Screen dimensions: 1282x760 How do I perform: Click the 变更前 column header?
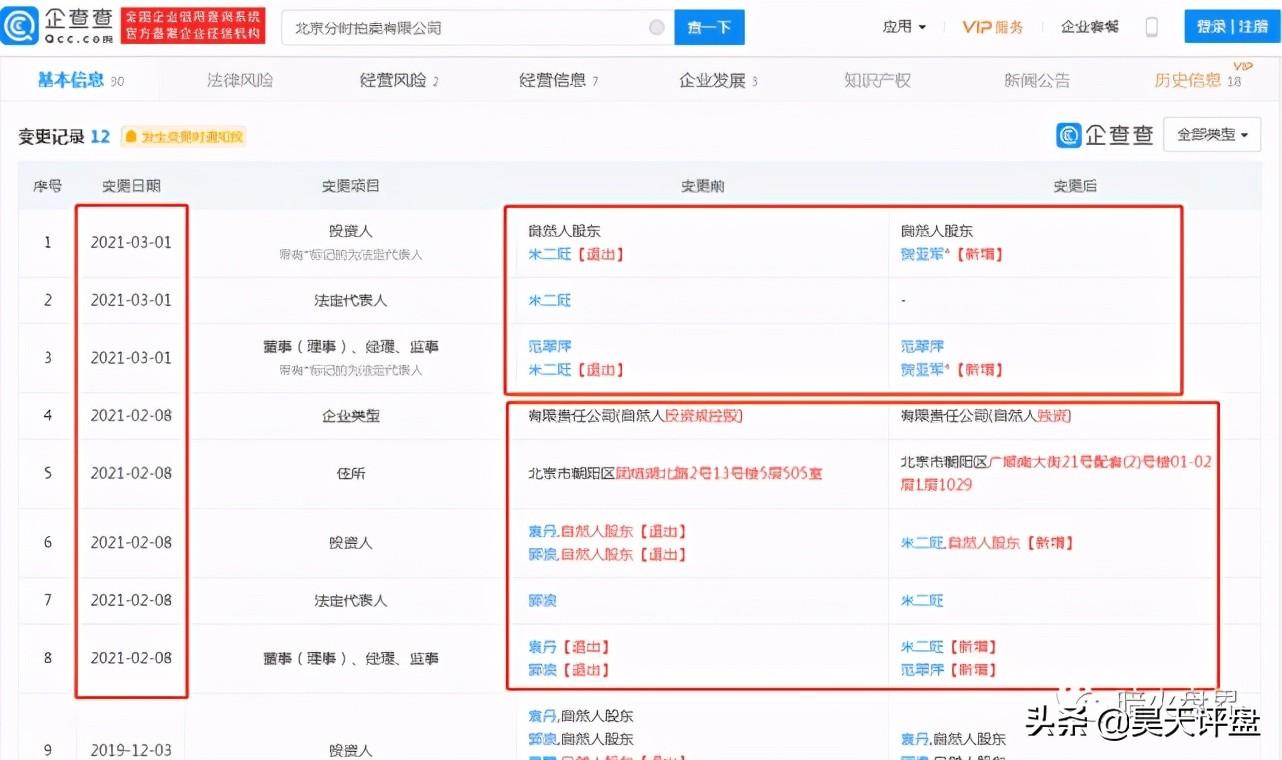point(702,186)
